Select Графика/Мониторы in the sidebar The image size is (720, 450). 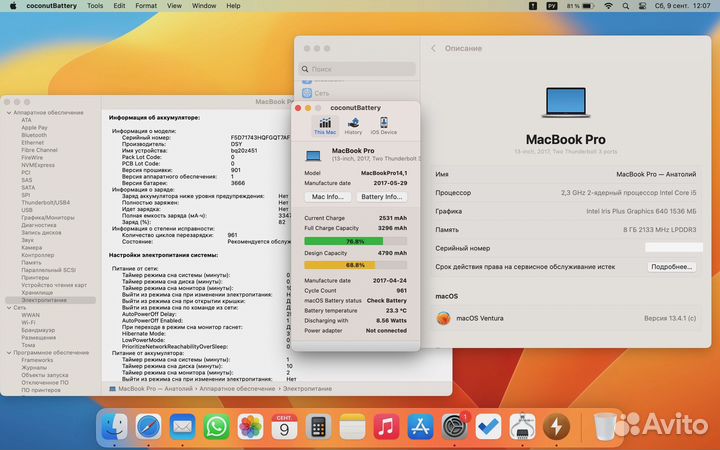pyautogui.click(x=48, y=218)
